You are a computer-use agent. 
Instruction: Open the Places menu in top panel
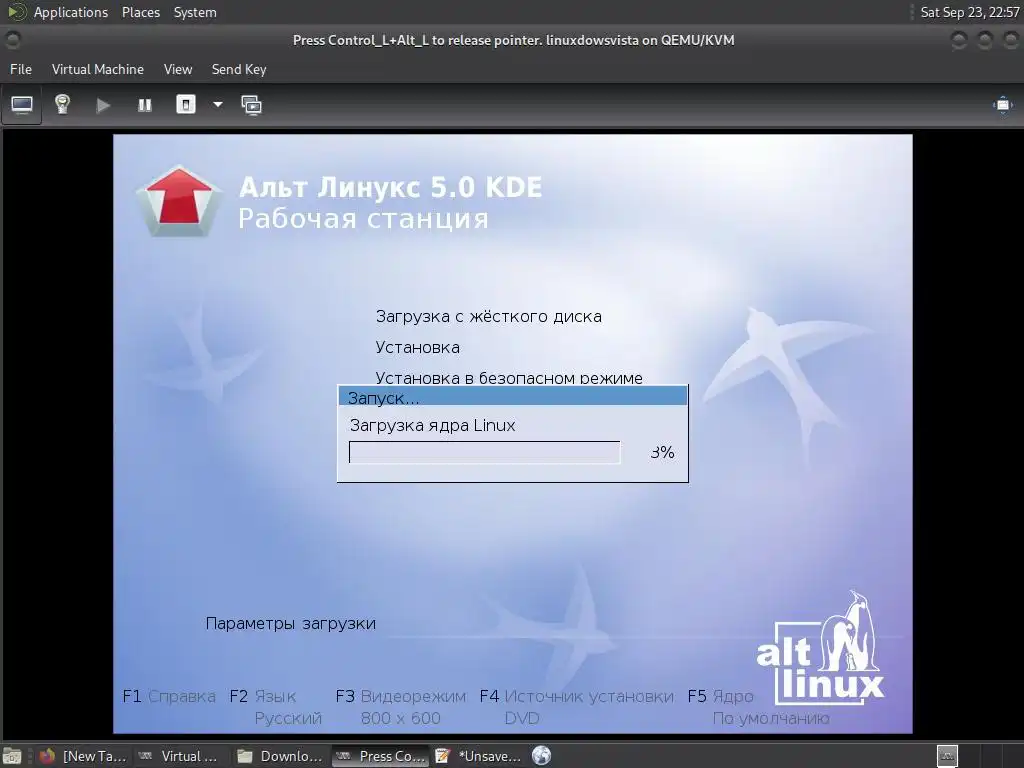point(141,12)
